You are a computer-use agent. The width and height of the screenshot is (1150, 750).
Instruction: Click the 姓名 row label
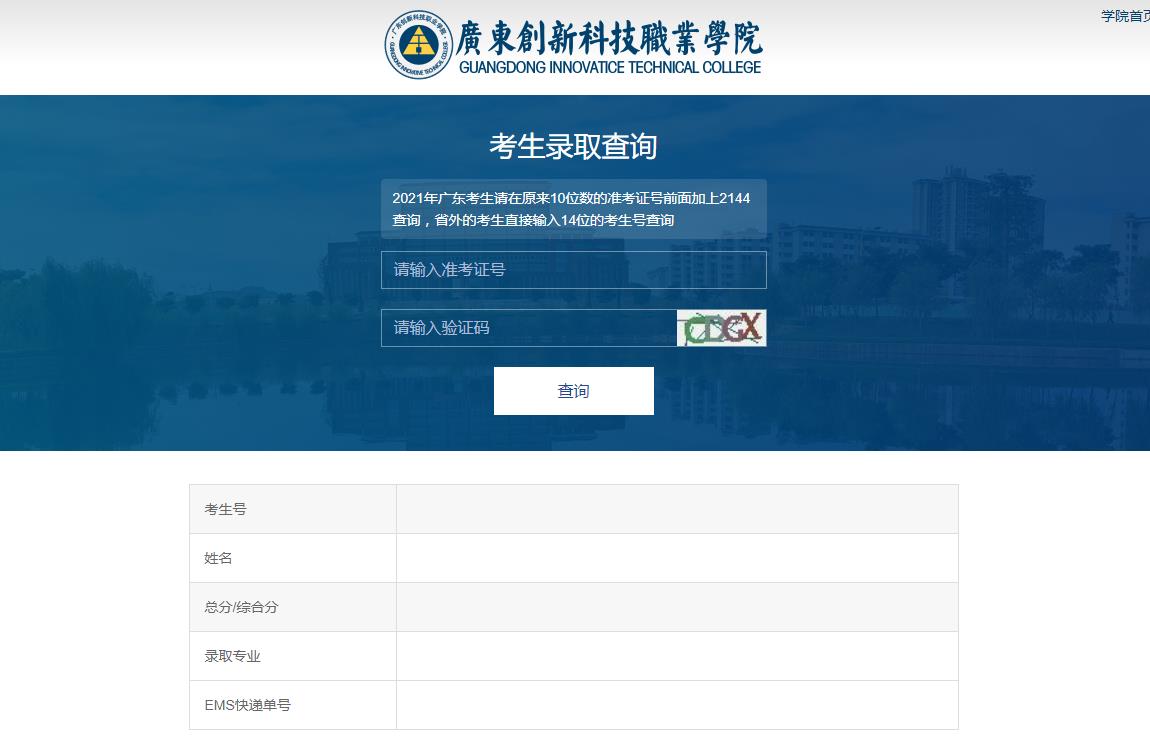219,558
